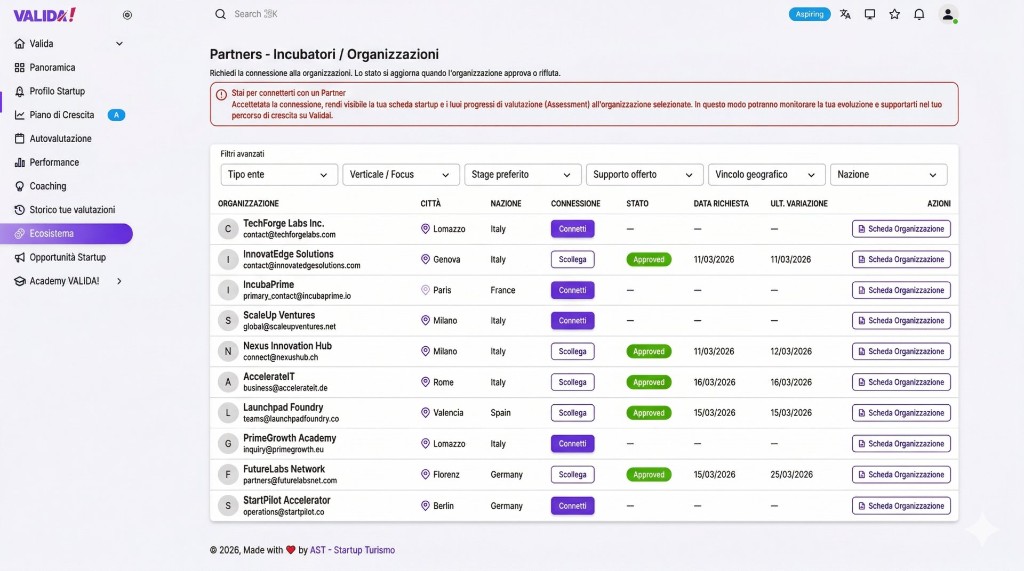This screenshot has height=571, width=1024.
Task: Open notifications bell in top bar
Action: 919,14
